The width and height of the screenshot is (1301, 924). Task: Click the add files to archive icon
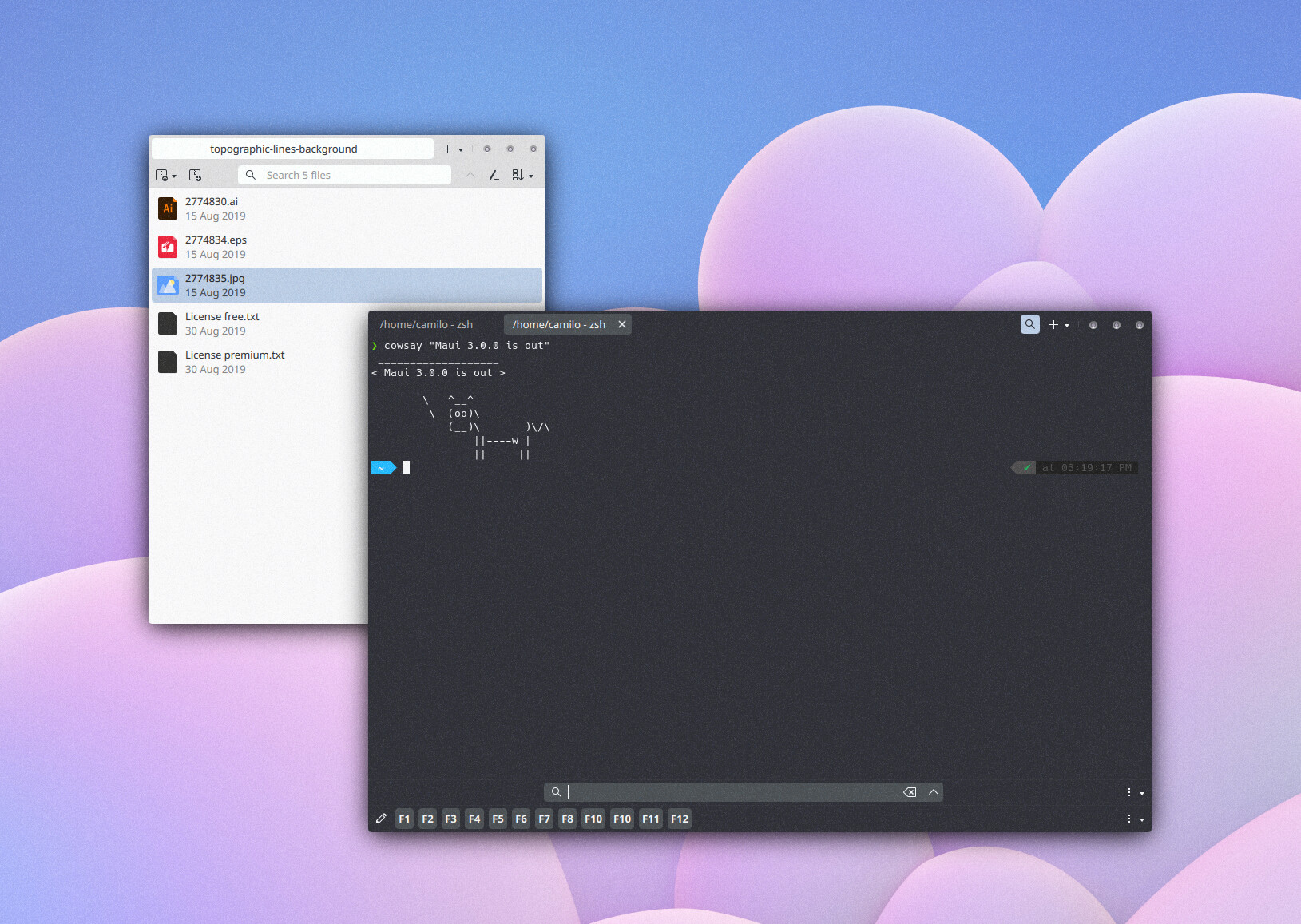pyautogui.click(x=195, y=175)
